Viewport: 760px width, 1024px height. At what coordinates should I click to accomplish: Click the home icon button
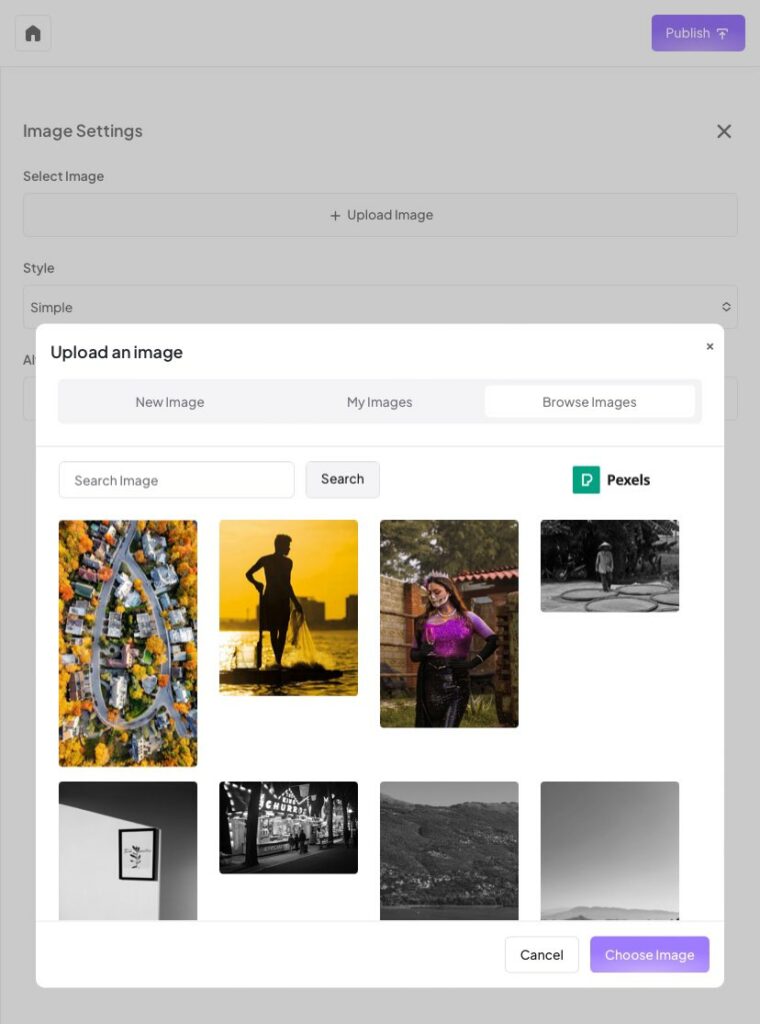33,33
